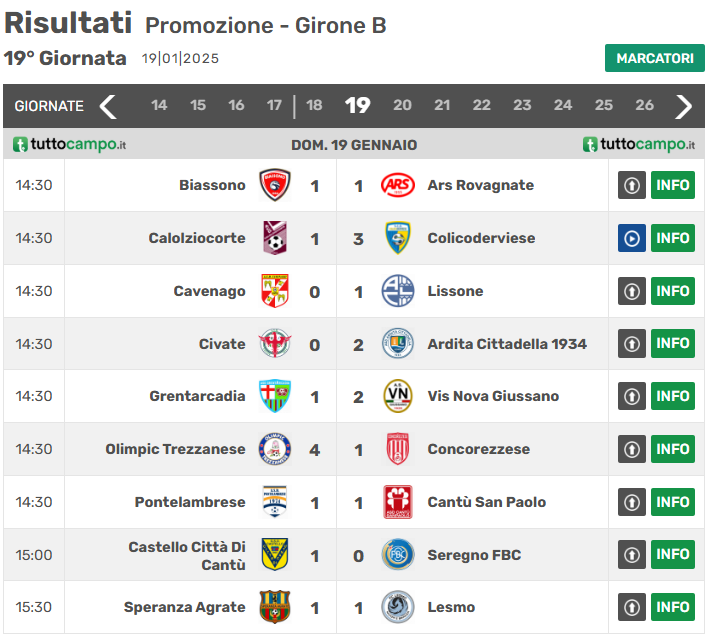Viewport: 706px width, 638px height.
Task: Click the upload icon for Biassono match
Action: tap(631, 185)
